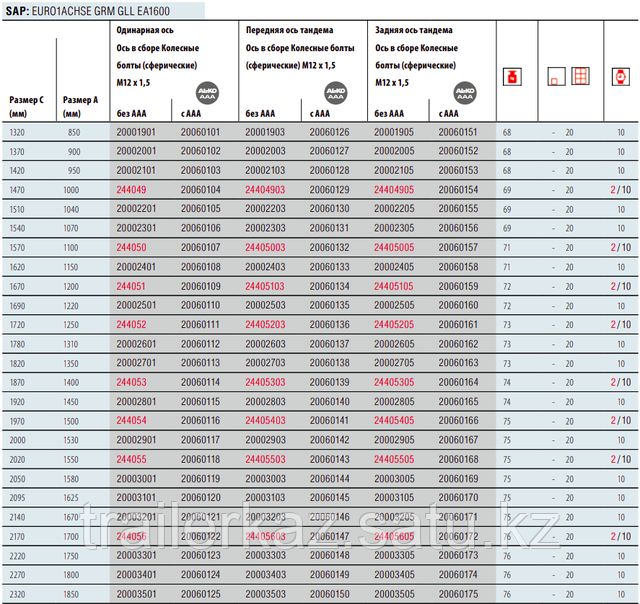Click size C value 2095
This screenshot has width=640, height=604.
(x=17, y=498)
